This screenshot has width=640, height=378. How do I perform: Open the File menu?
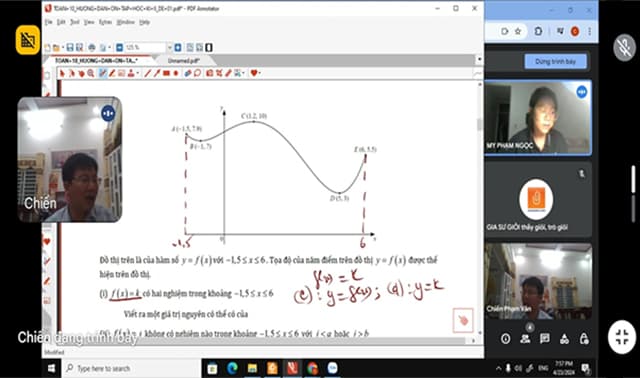49,22
